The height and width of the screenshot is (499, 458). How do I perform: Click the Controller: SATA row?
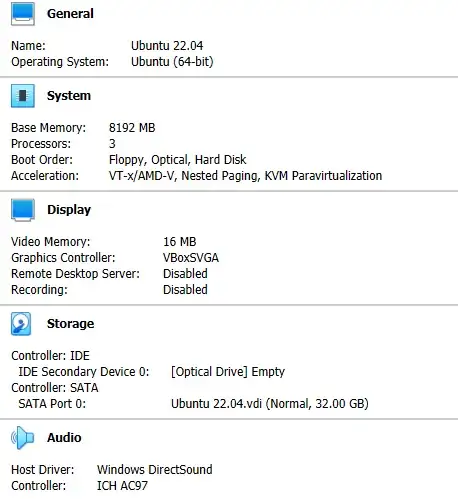55,388
